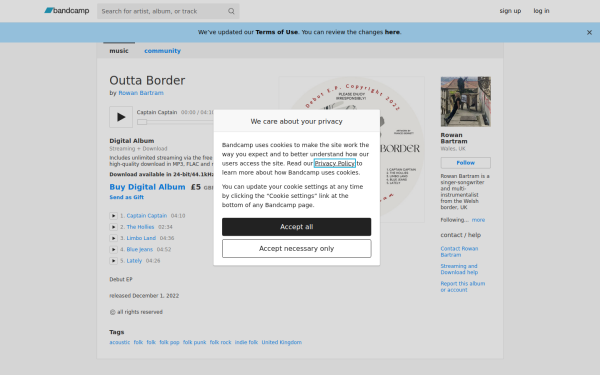Open Contact Rowan Bartram link
Screen dimensions: 600x375
[459, 252]
